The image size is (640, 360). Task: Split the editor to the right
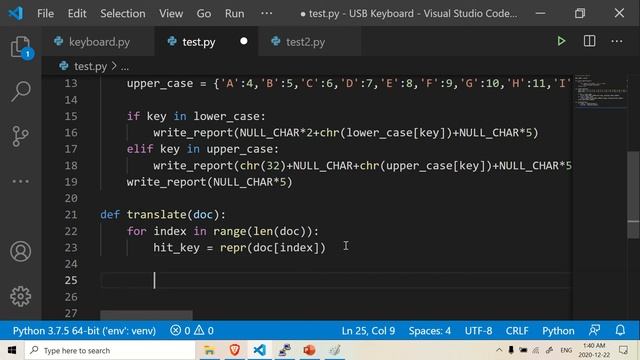point(589,41)
